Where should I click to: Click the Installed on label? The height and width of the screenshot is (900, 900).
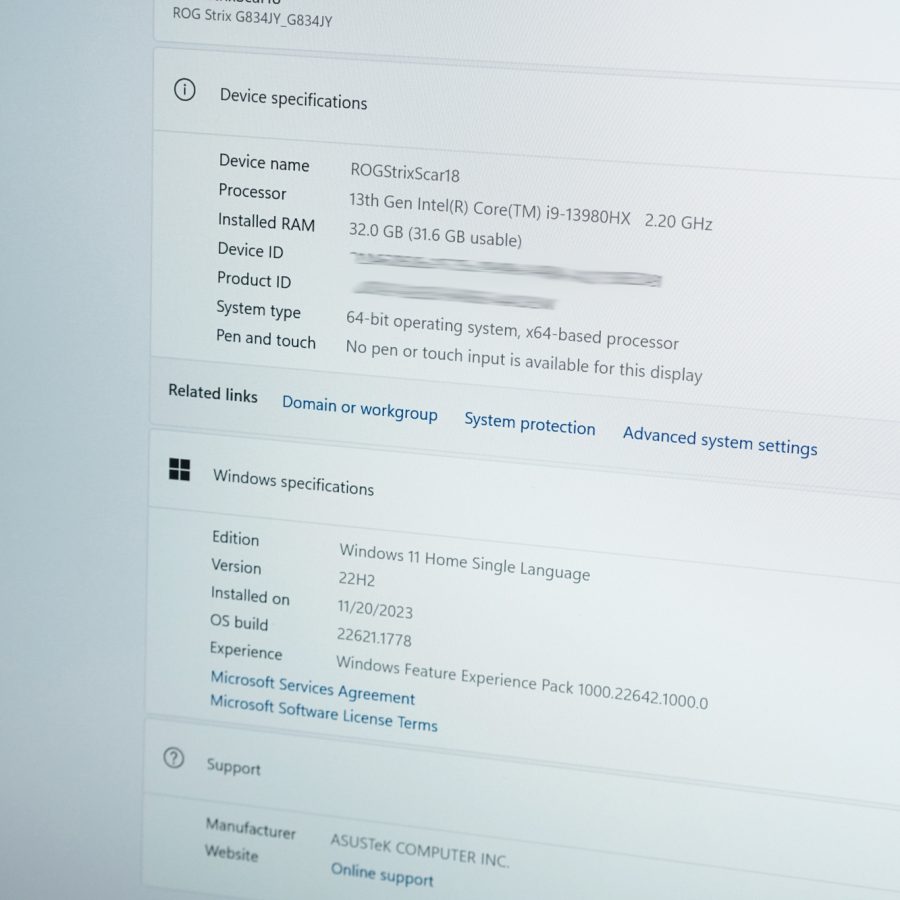pos(250,595)
